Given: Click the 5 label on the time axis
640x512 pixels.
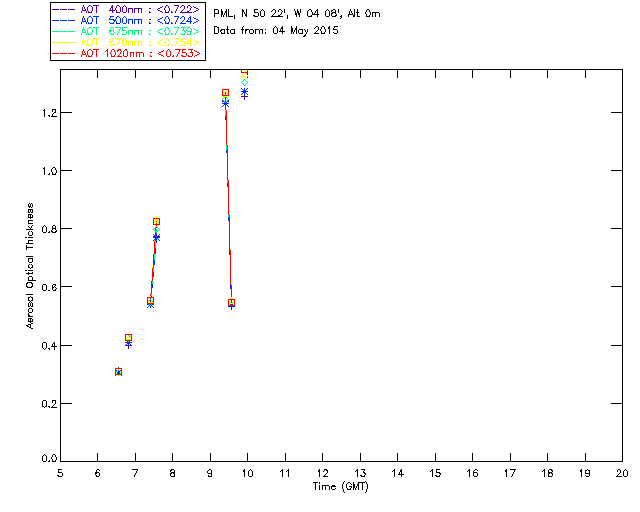Looking at the screenshot, I should click(x=60, y=473).
